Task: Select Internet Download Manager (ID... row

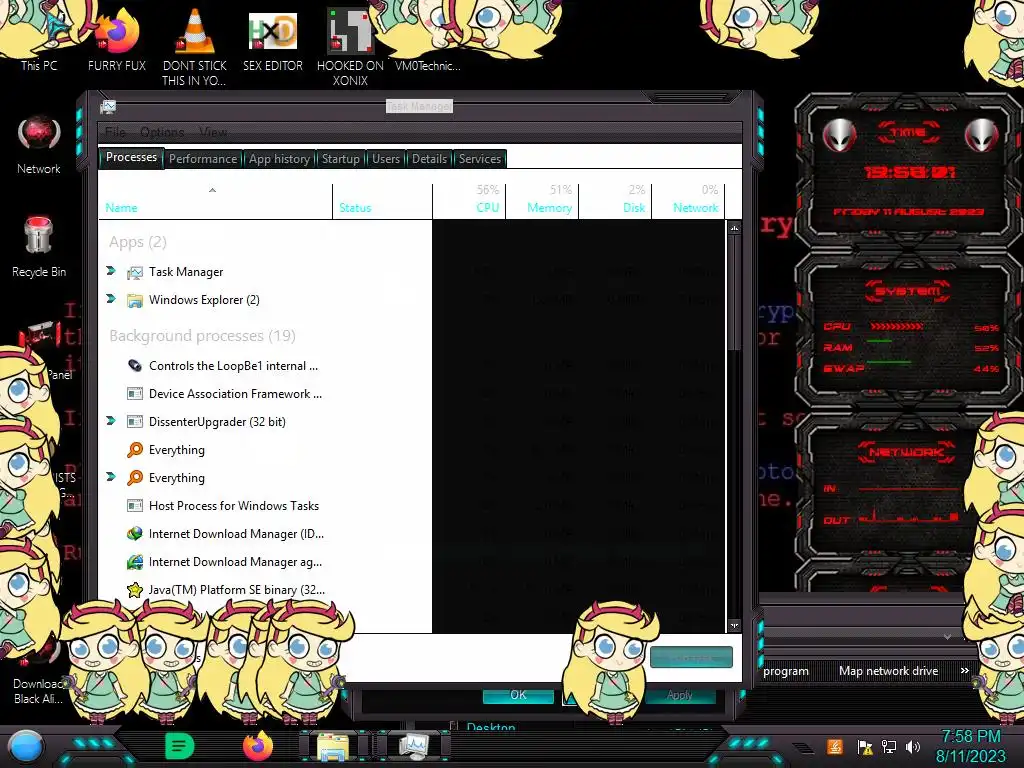Action: coord(411,534)
